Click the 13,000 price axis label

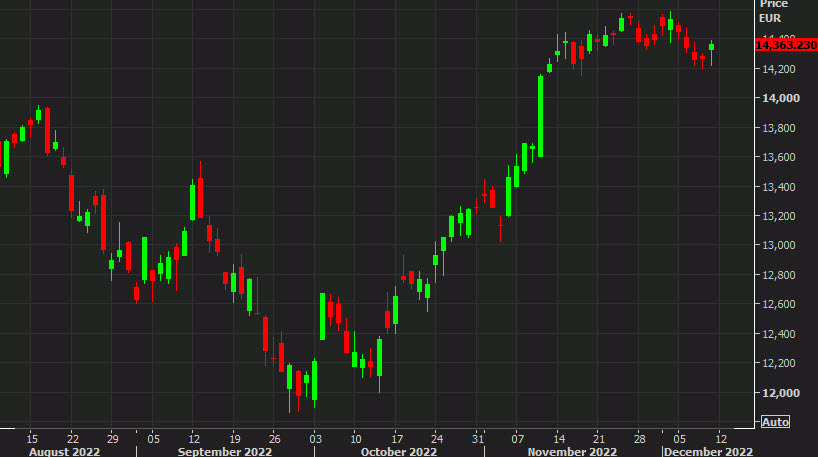click(781, 245)
